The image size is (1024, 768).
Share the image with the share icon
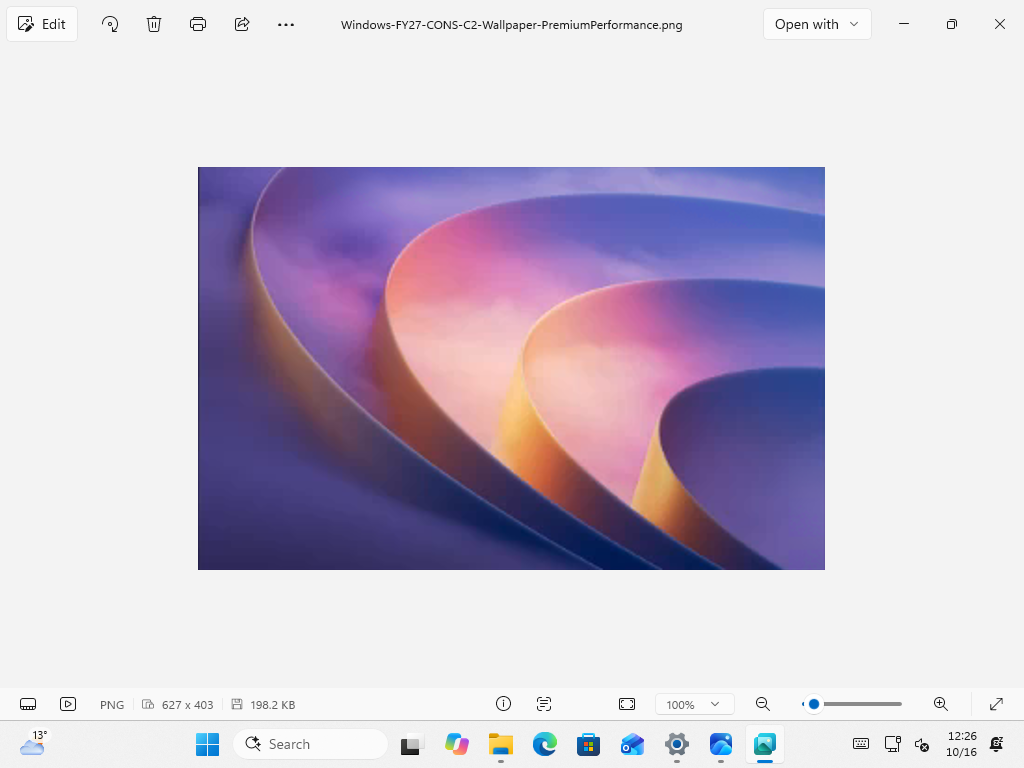(x=242, y=24)
